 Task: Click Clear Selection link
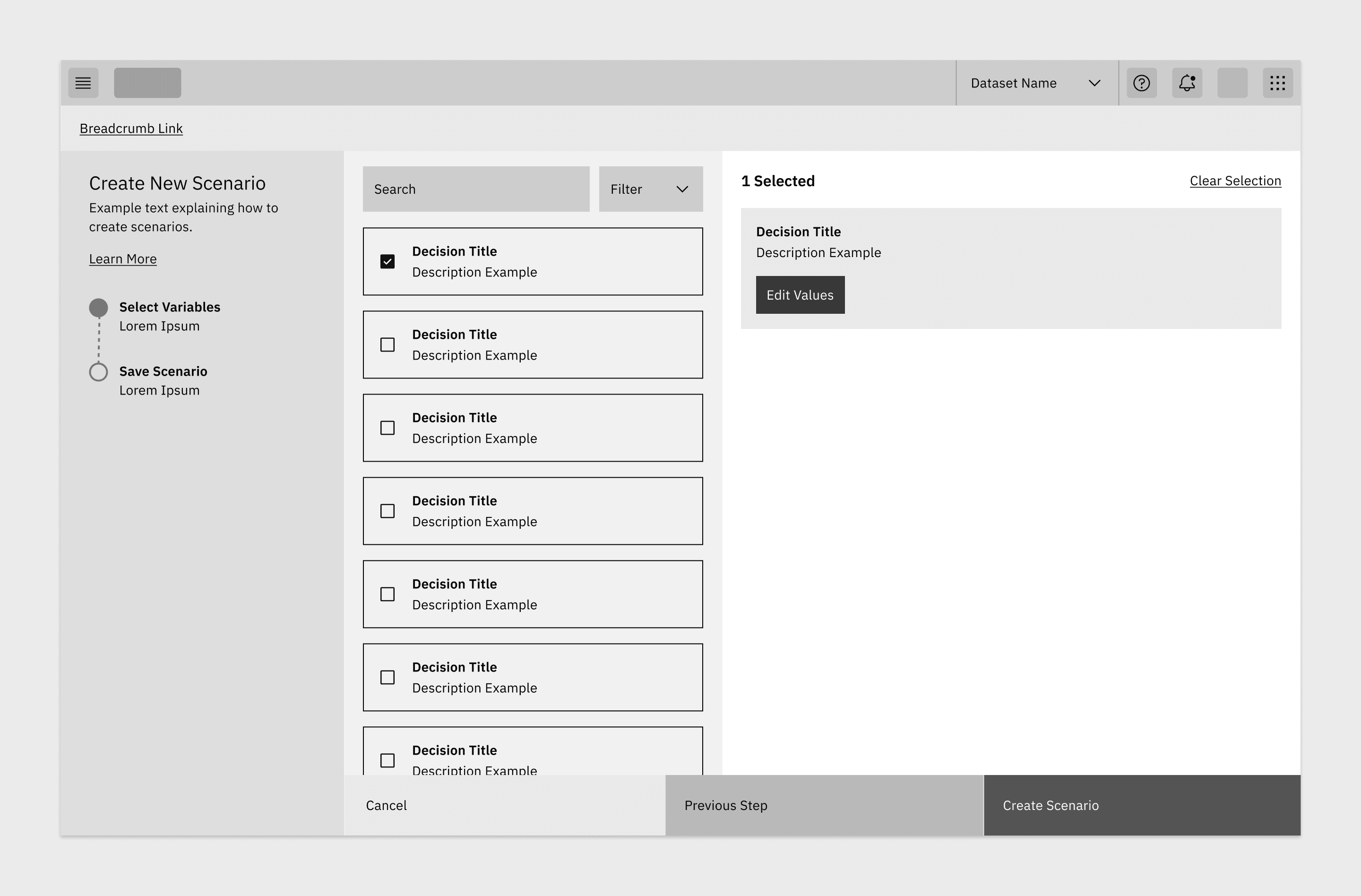pos(1235,181)
